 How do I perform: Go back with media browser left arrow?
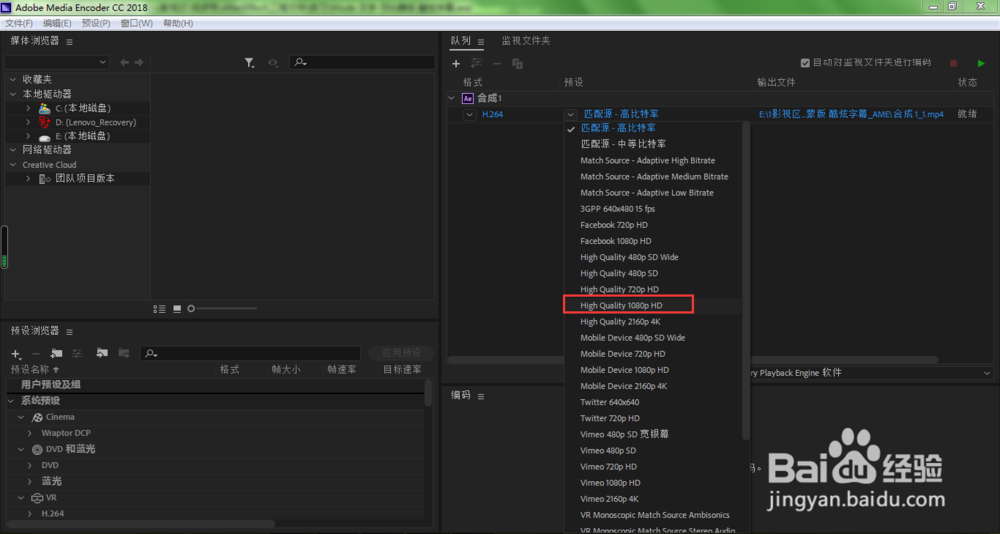click(124, 63)
